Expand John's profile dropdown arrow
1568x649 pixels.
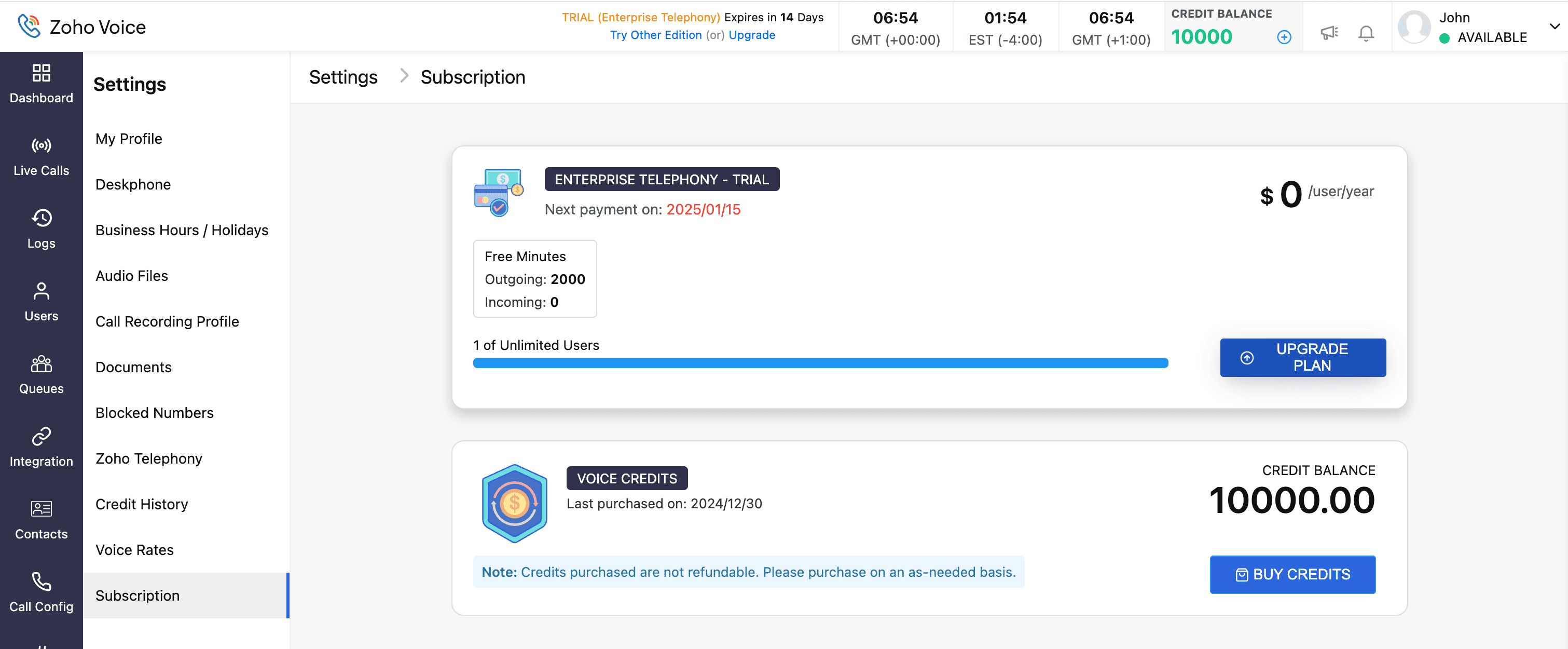pyautogui.click(x=1554, y=27)
